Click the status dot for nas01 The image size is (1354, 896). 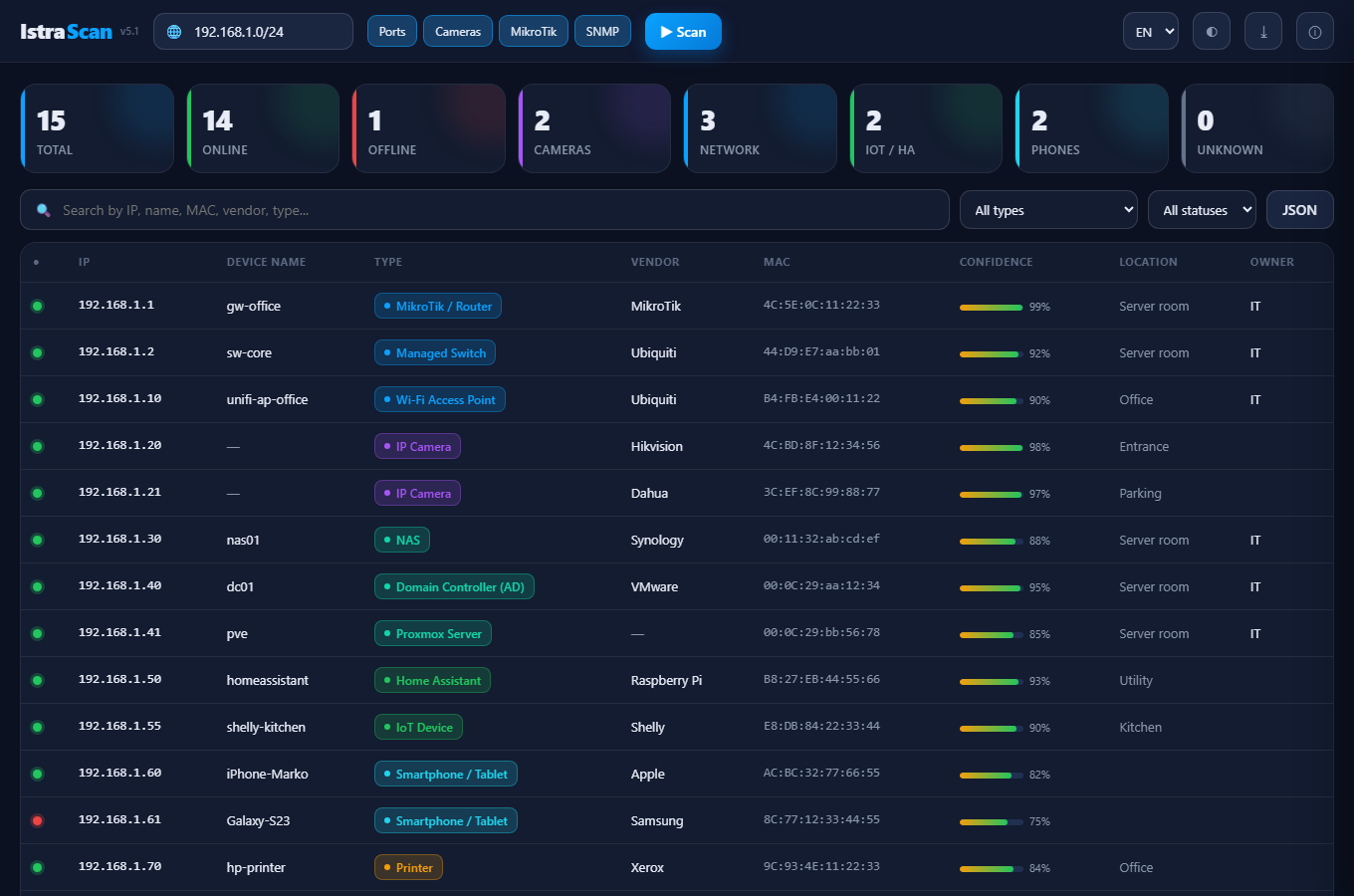38,541
